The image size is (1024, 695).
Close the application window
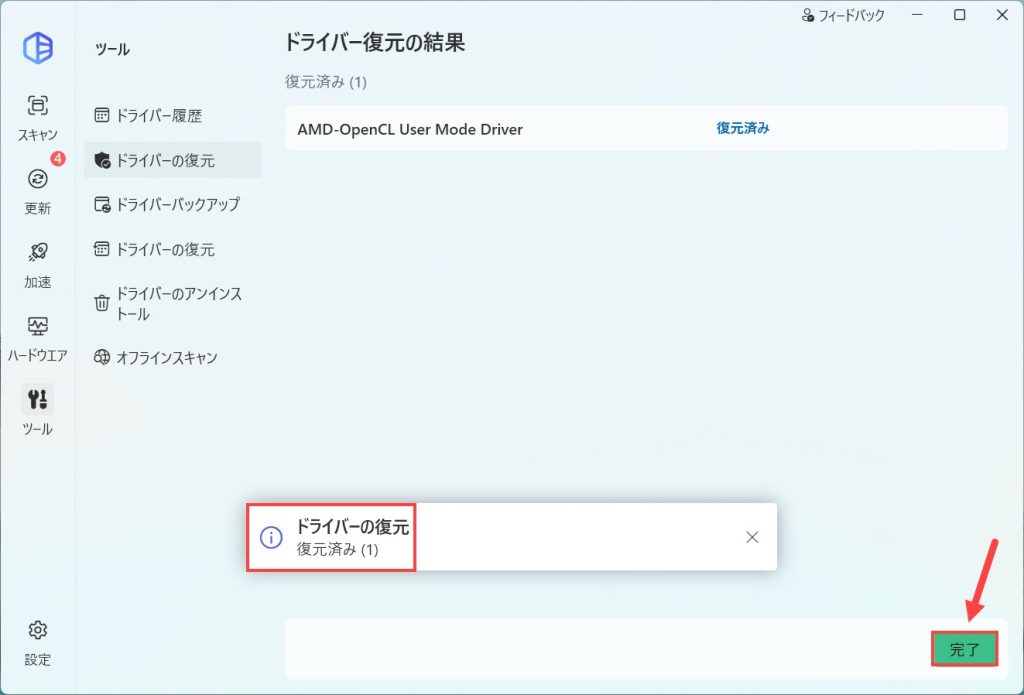(x=1002, y=15)
